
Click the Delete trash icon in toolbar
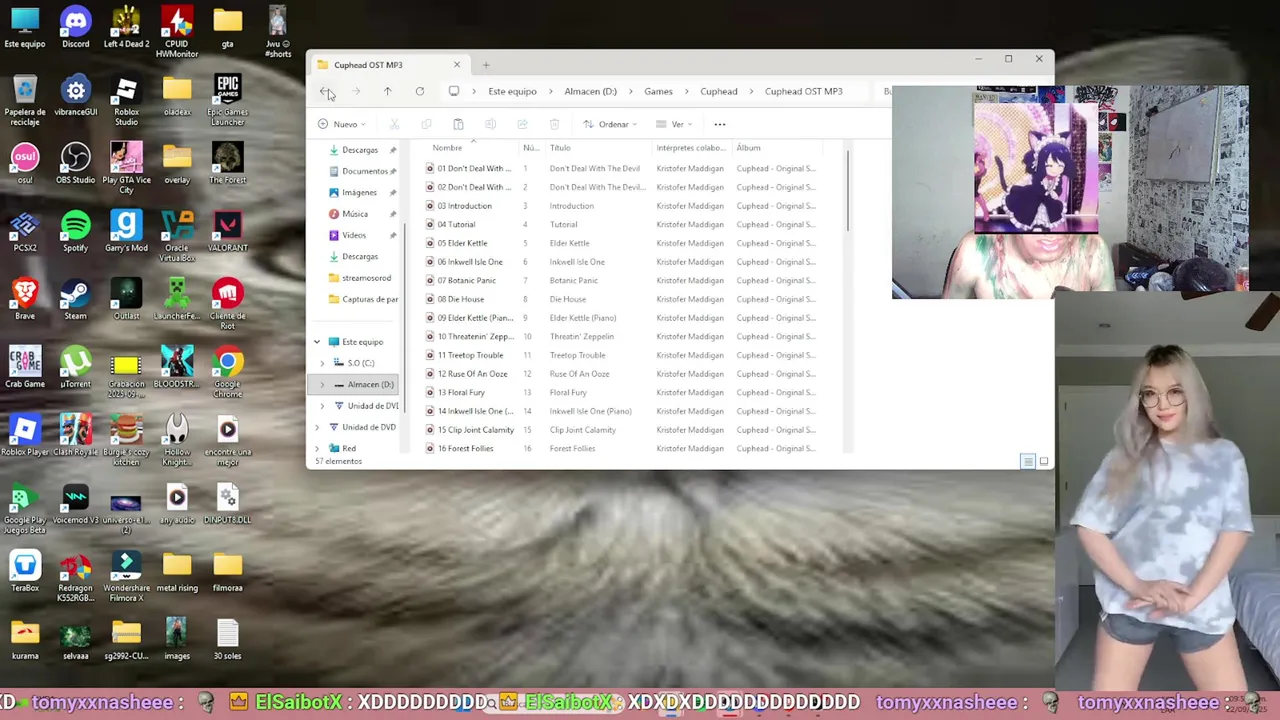coord(554,124)
